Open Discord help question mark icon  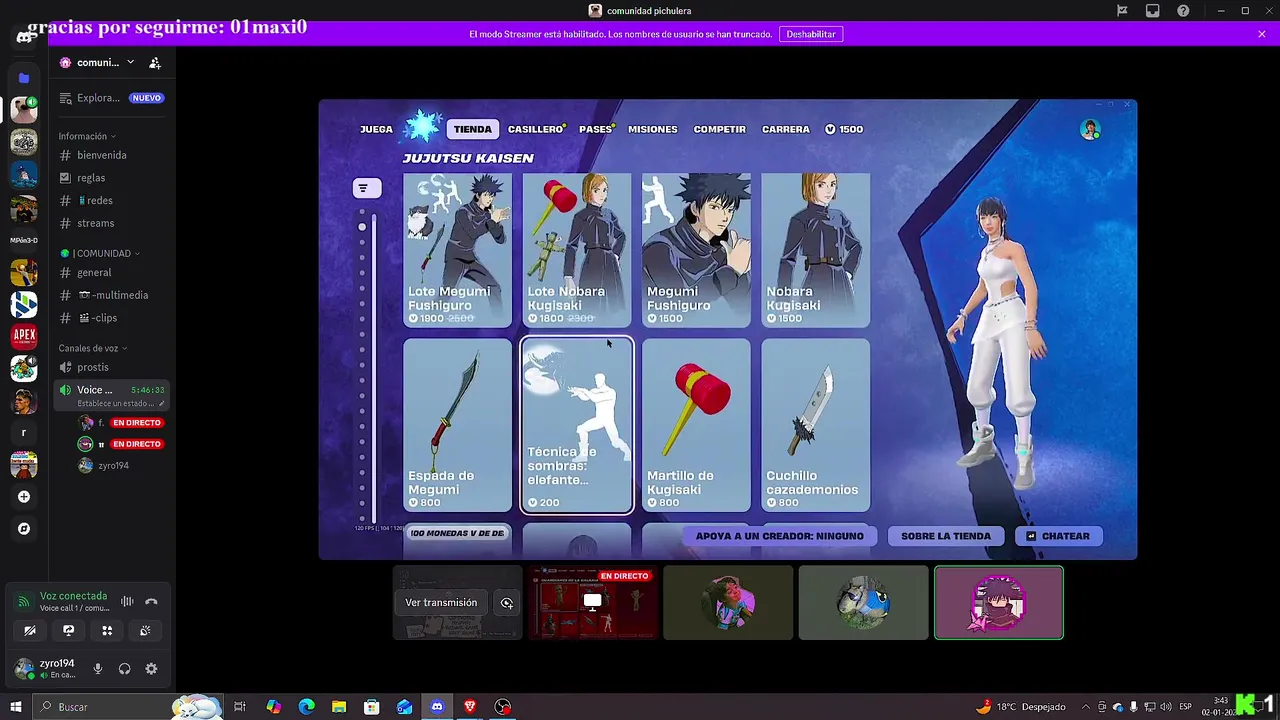(x=1183, y=11)
